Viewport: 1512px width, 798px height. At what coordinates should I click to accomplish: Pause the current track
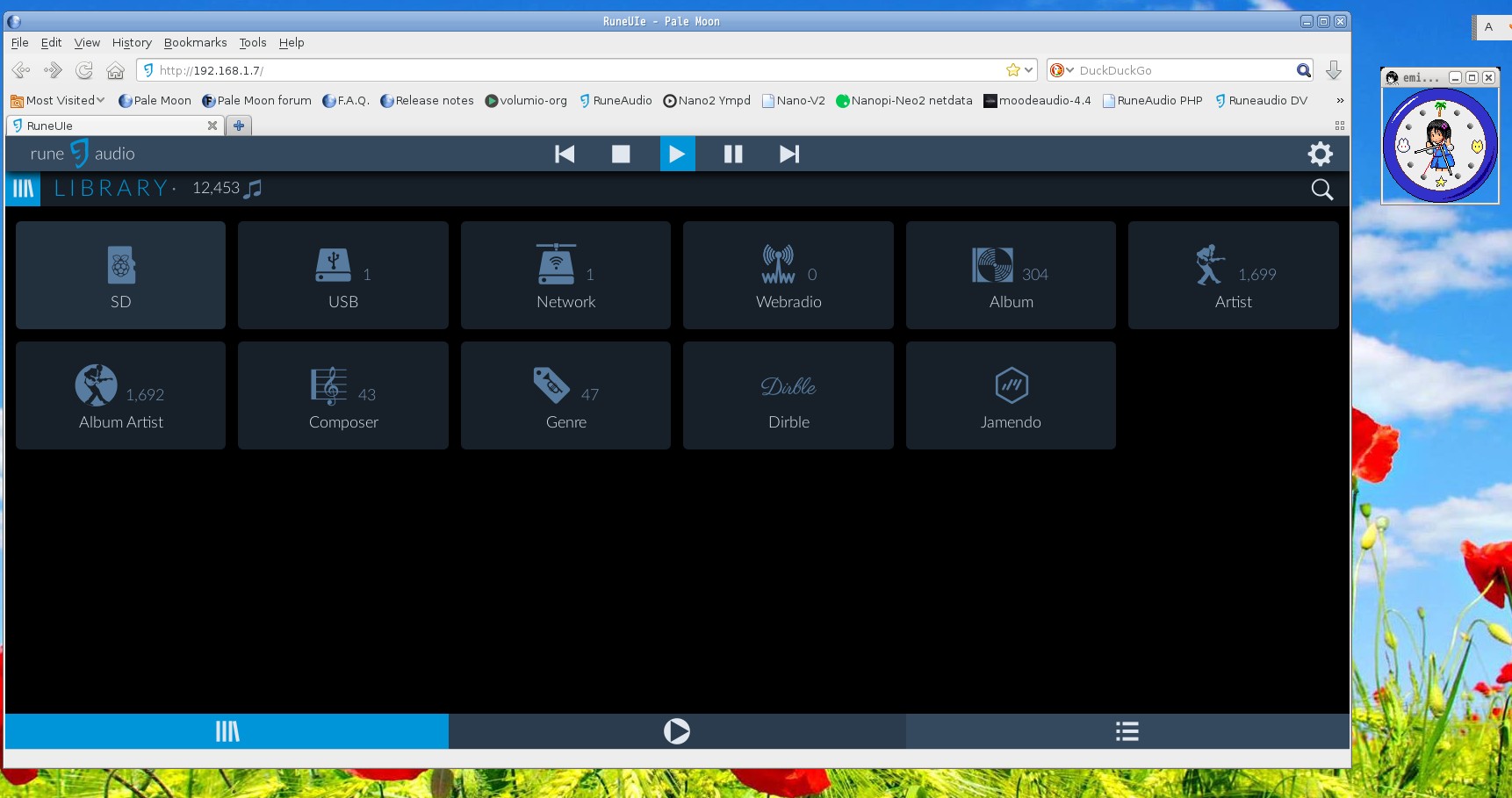733,154
